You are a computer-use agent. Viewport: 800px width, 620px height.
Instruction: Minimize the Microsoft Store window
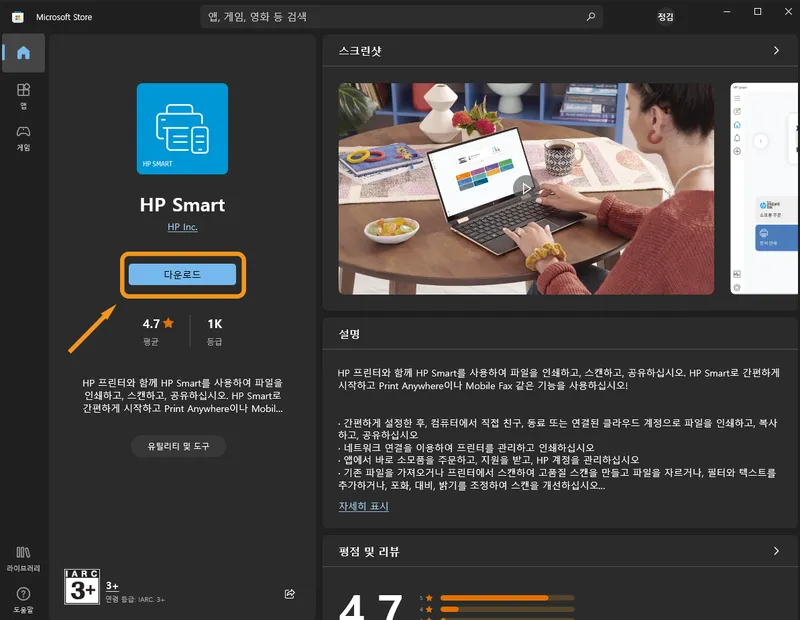[727, 12]
